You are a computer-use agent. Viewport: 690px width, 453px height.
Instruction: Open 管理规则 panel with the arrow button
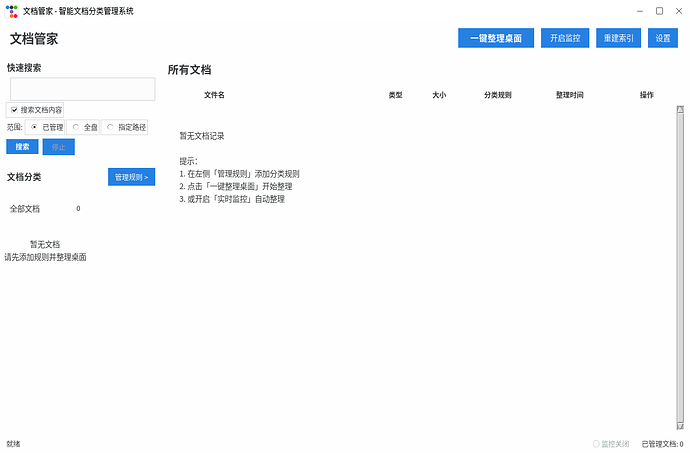click(131, 177)
